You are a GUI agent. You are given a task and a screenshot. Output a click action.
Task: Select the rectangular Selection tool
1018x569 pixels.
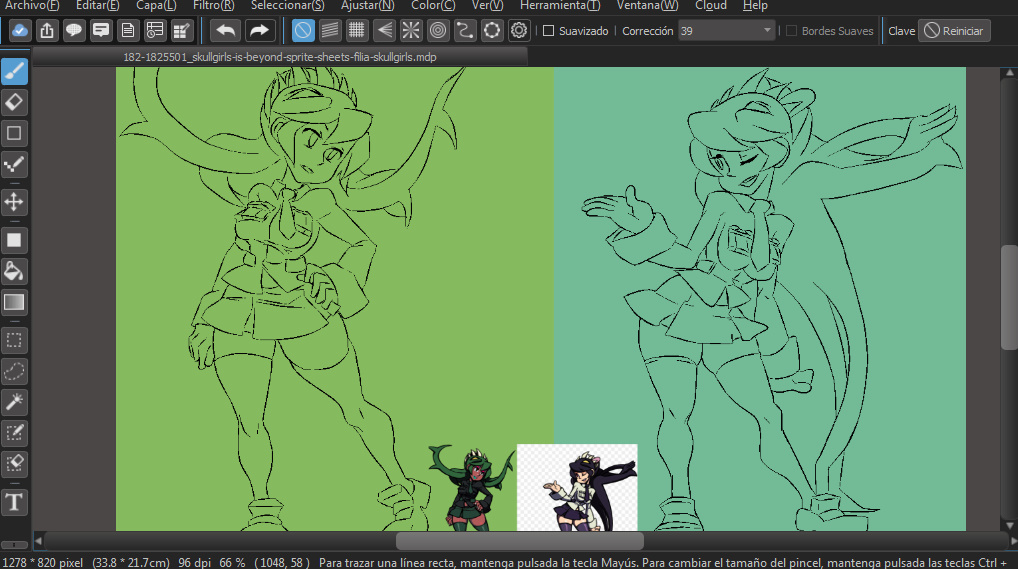click(14, 340)
